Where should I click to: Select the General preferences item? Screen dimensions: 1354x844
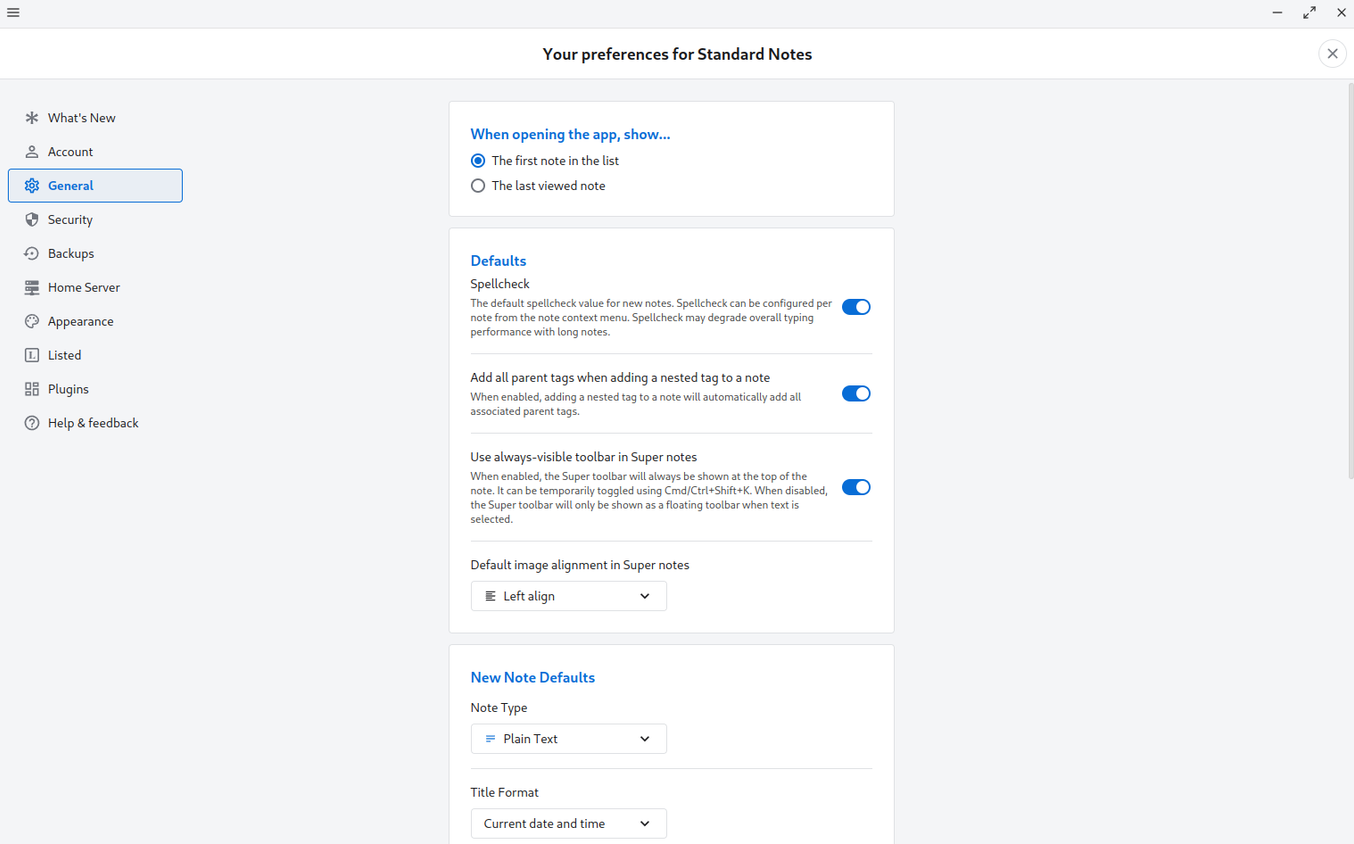[x=95, y=186]
